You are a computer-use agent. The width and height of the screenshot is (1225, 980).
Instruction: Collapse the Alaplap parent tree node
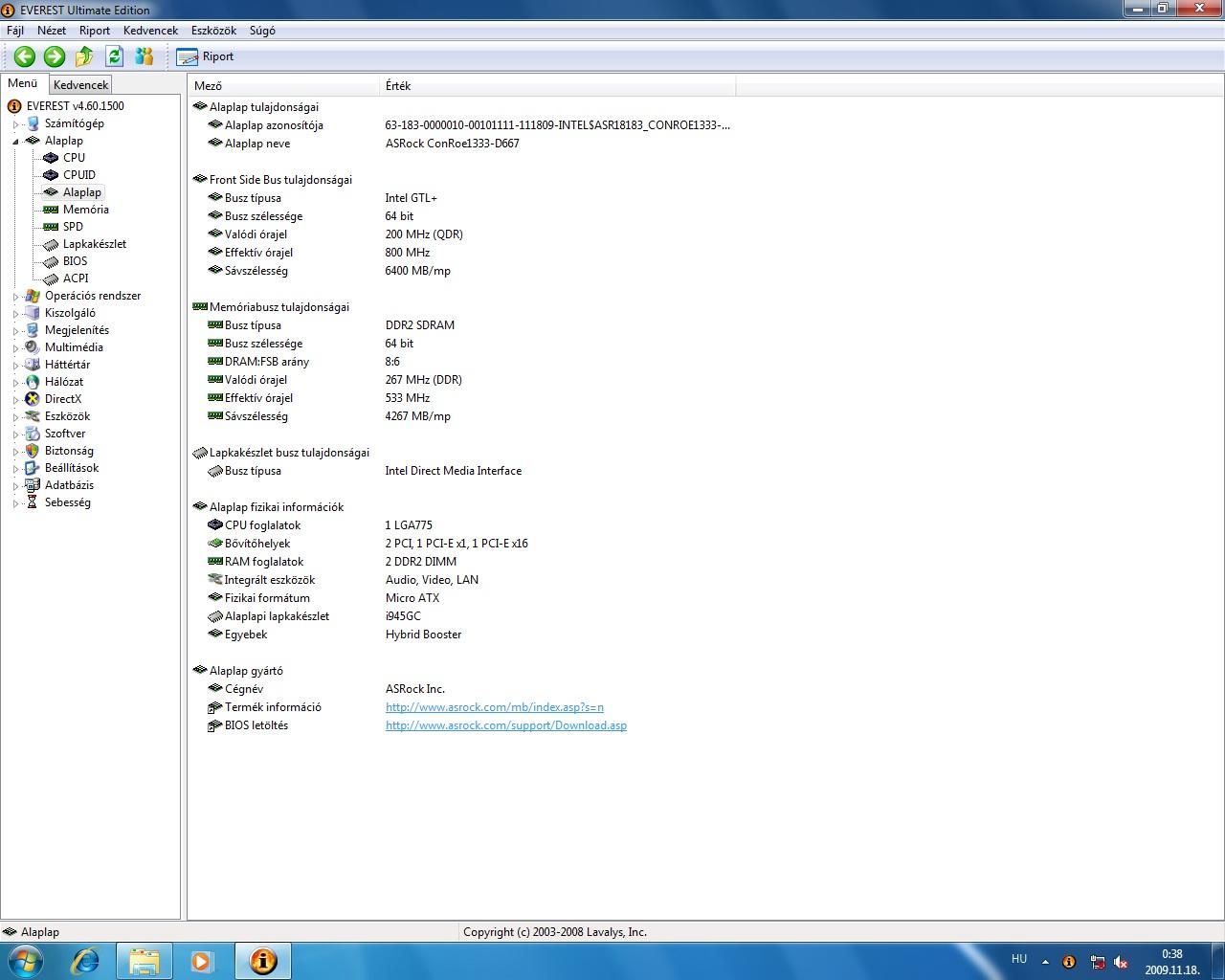[16, 141]
